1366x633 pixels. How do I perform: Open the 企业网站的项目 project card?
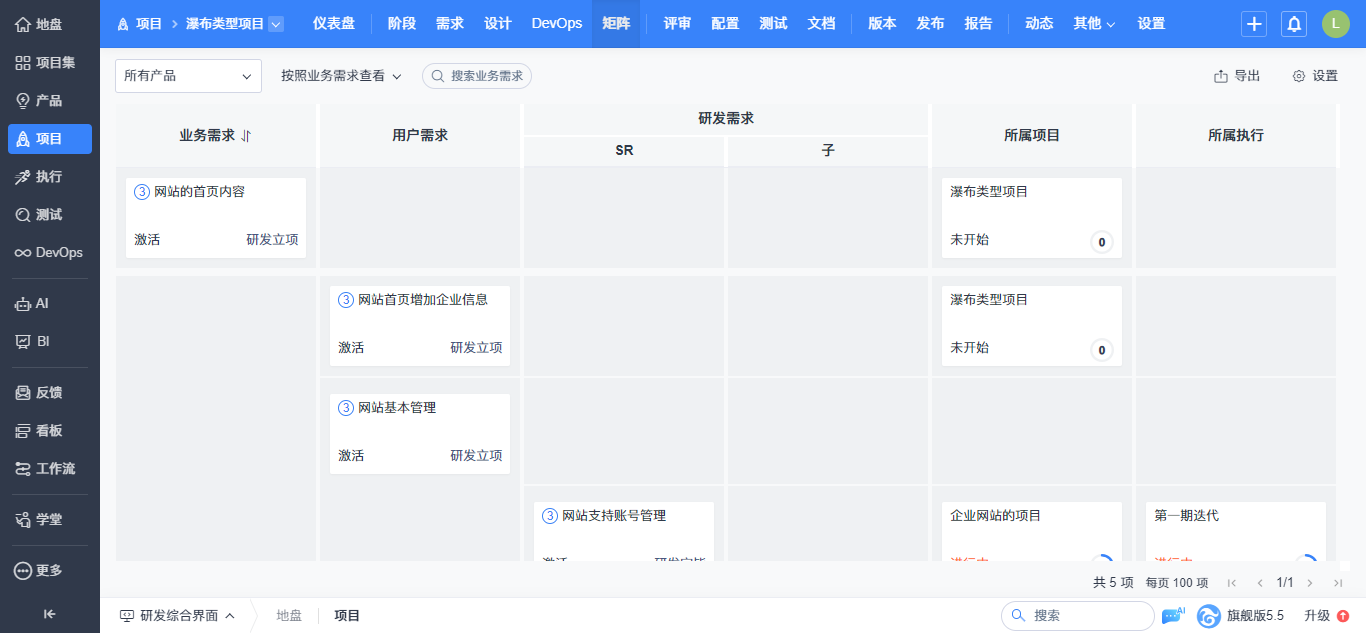click(1032, 531)
